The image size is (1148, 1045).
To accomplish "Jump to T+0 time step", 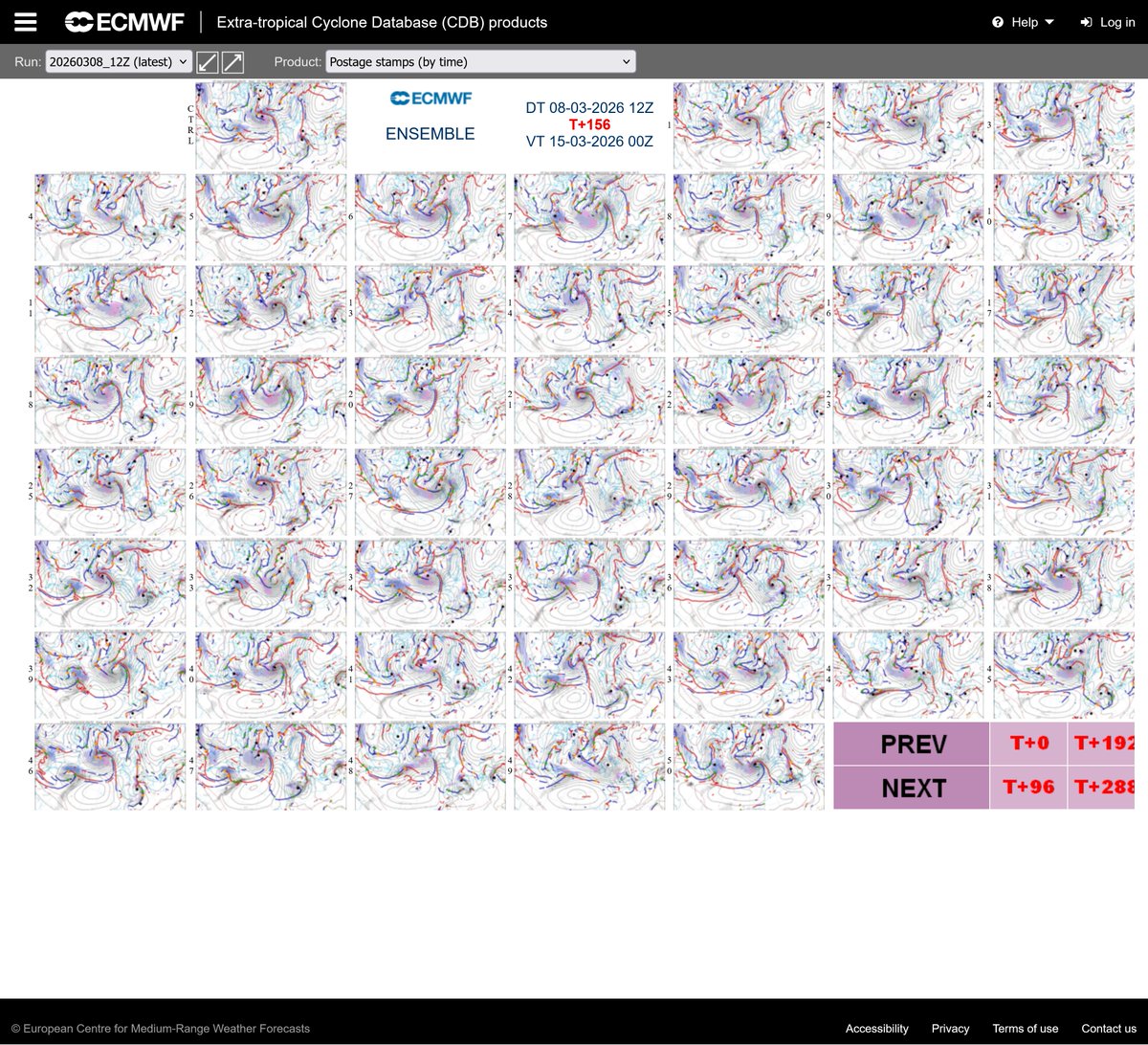I will click(x=1027, y=745).
